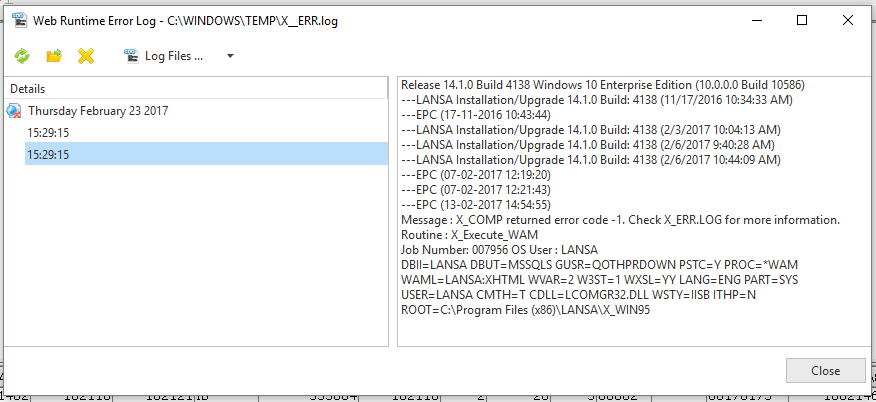Expand the Log Files dropdown arrow
Screen dimensions: 876x402
(230, 56)
